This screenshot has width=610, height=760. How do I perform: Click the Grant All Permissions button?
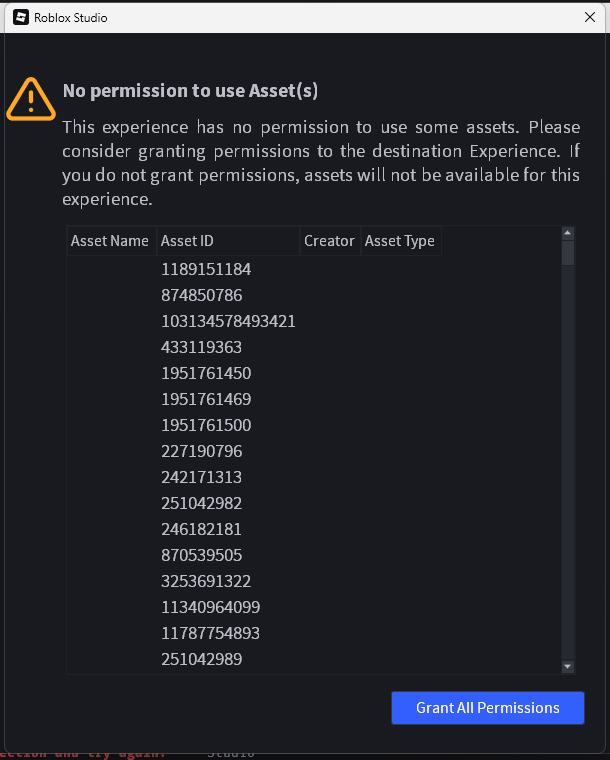click(x=487, y=708)
